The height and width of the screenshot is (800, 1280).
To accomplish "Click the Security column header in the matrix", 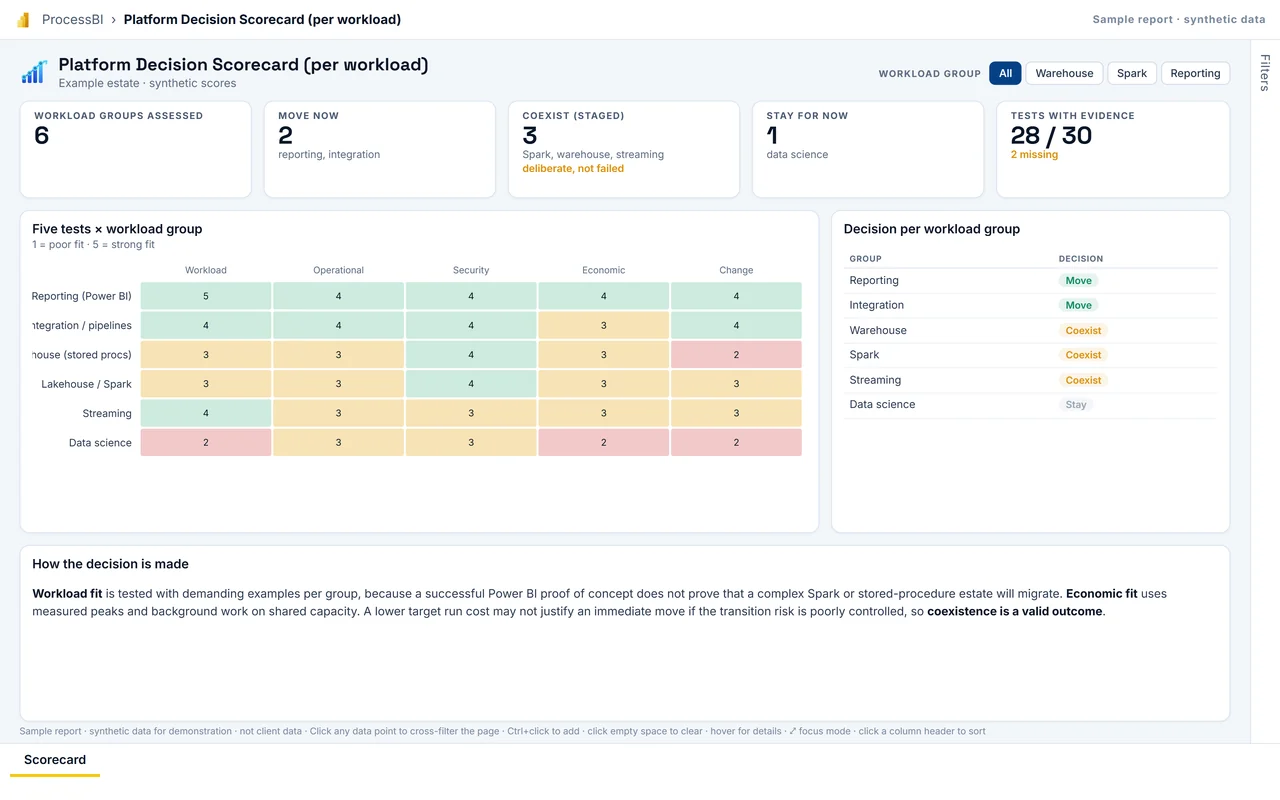I will [471, 270].
